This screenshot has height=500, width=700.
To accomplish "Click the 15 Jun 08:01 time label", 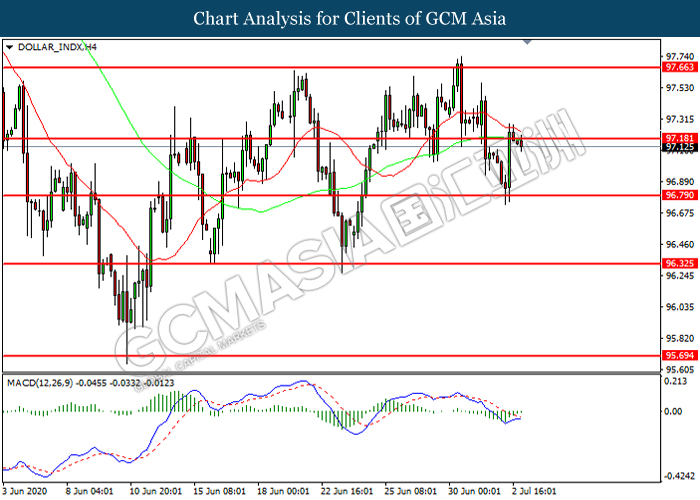I will click(219, 492).
